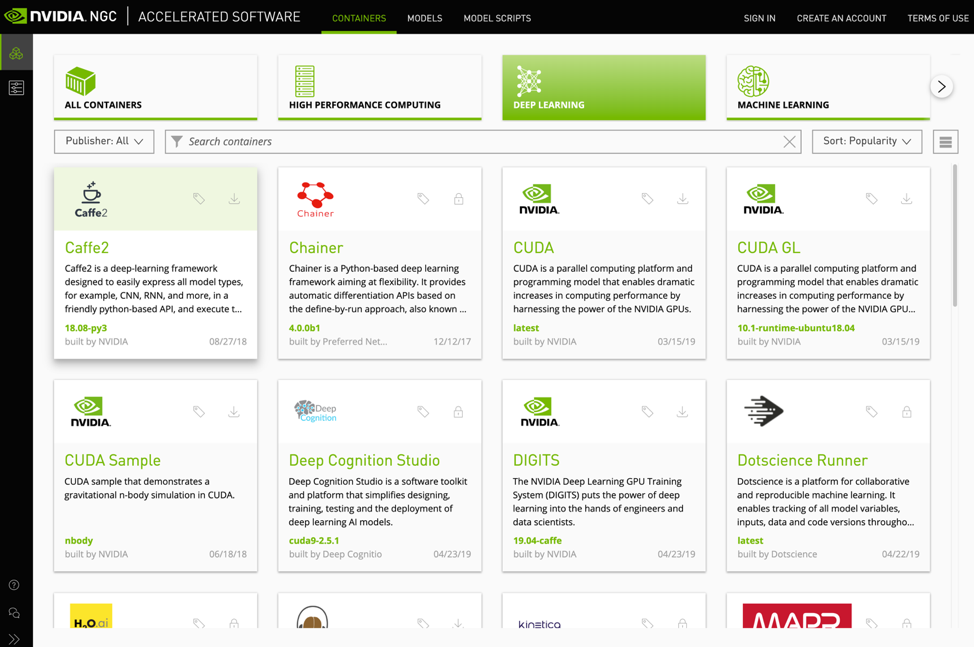This screenshot has height=647, width=974.
Task: Show next categories with right arrow
Action: click(942, 86)
